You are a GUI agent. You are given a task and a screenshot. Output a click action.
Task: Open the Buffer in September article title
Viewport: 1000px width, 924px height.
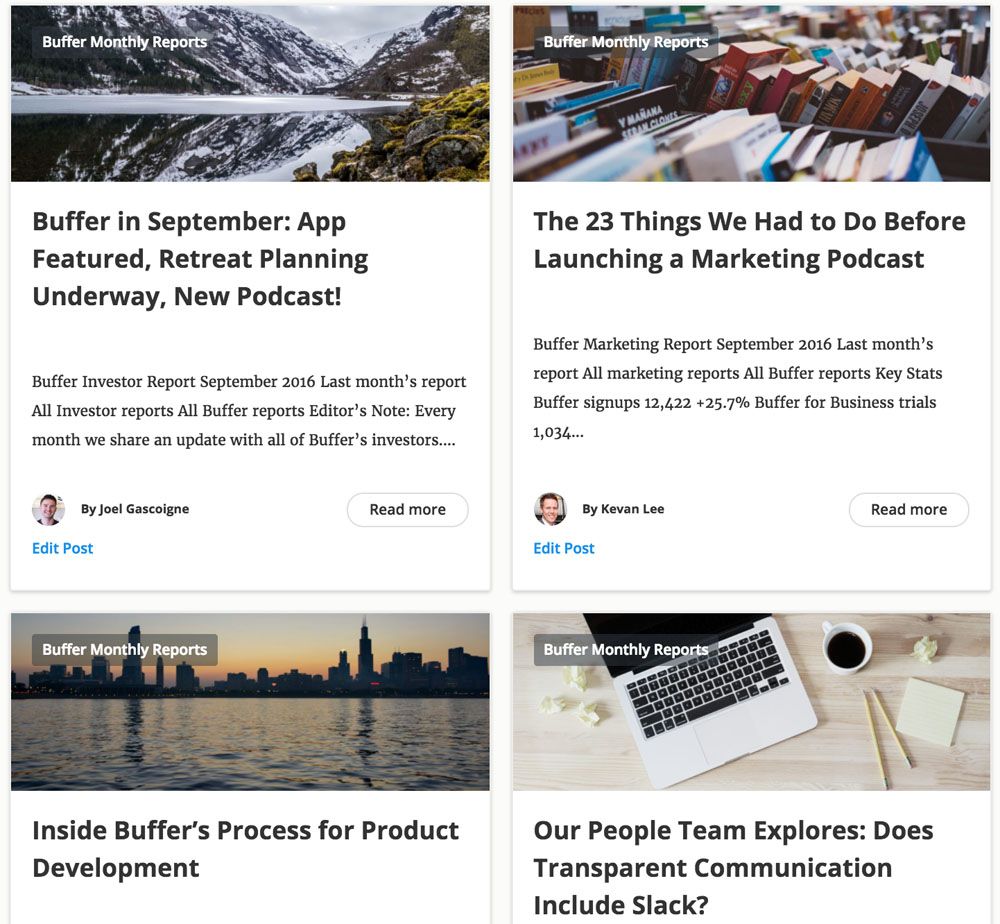(200, 259)
